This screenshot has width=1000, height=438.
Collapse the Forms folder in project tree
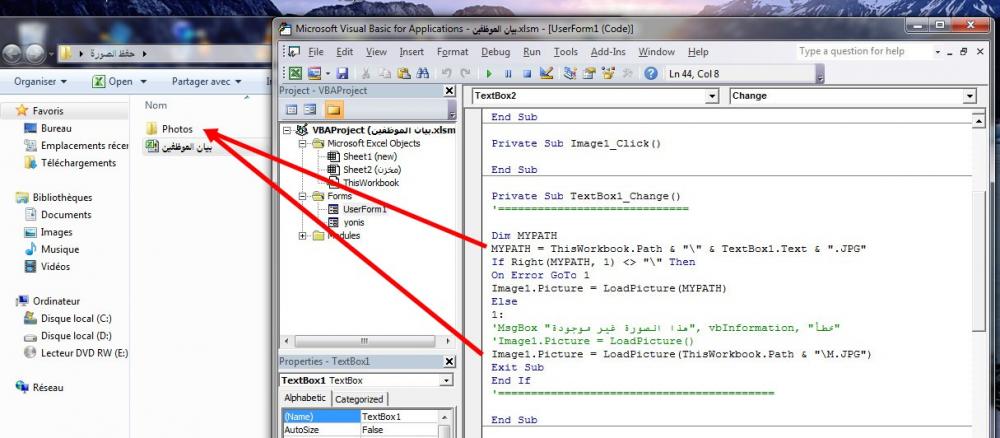point(303,196)
